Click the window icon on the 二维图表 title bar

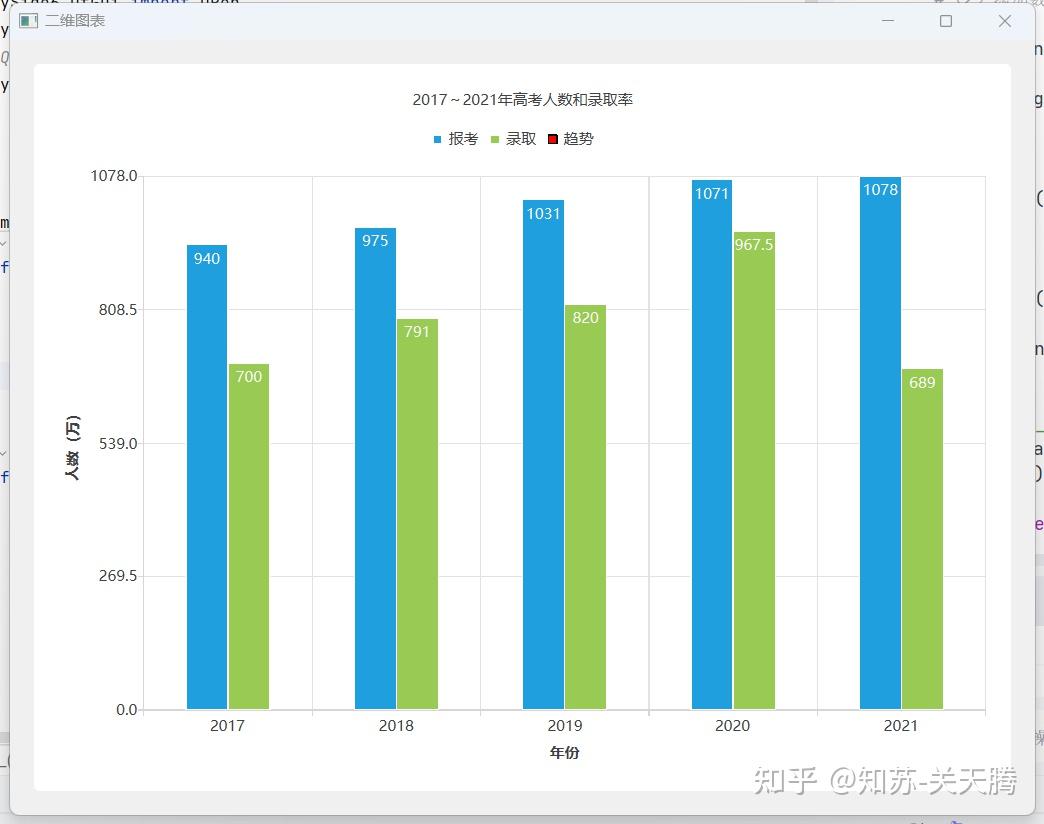click(x=28, y=20)
